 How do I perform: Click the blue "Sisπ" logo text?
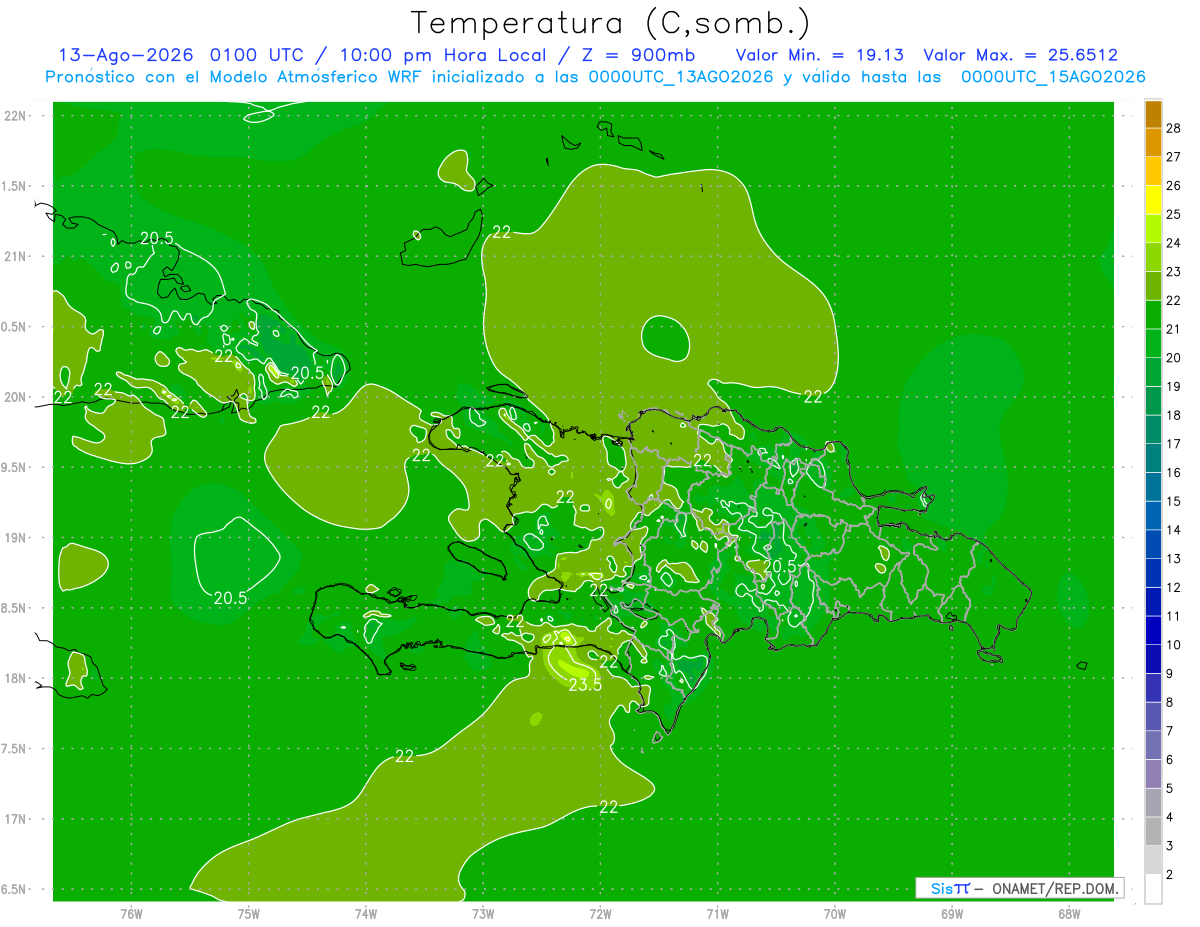point(949,888)
